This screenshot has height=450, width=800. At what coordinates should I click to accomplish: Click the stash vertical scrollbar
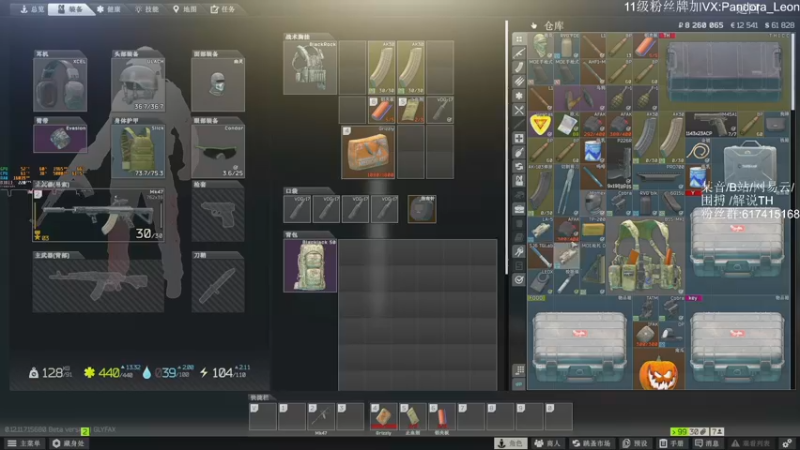[793, 71]
